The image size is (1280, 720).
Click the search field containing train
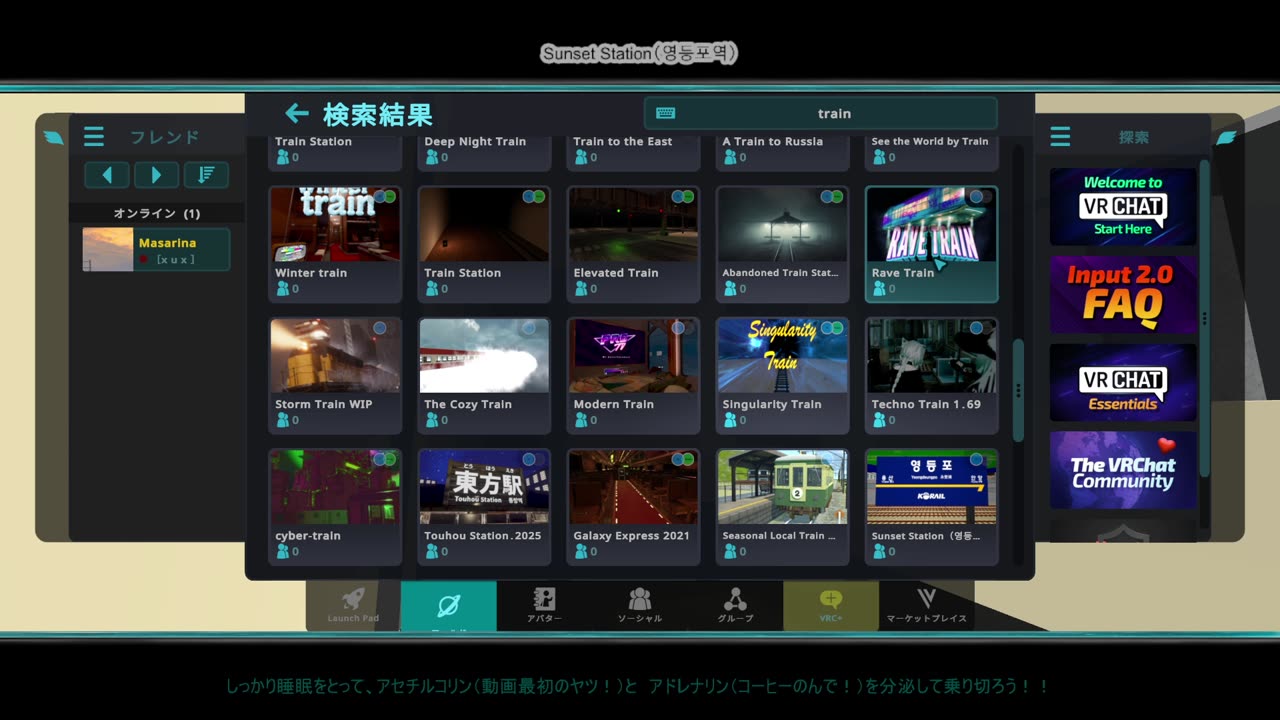coord(821,114)
